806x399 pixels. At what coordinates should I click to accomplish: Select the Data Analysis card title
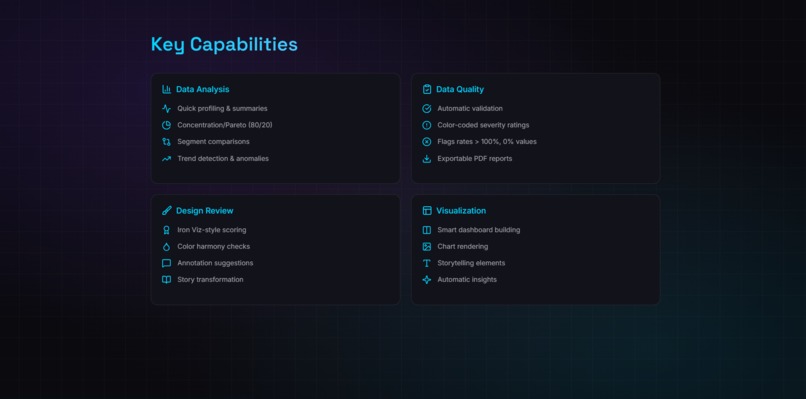(203, 89)
